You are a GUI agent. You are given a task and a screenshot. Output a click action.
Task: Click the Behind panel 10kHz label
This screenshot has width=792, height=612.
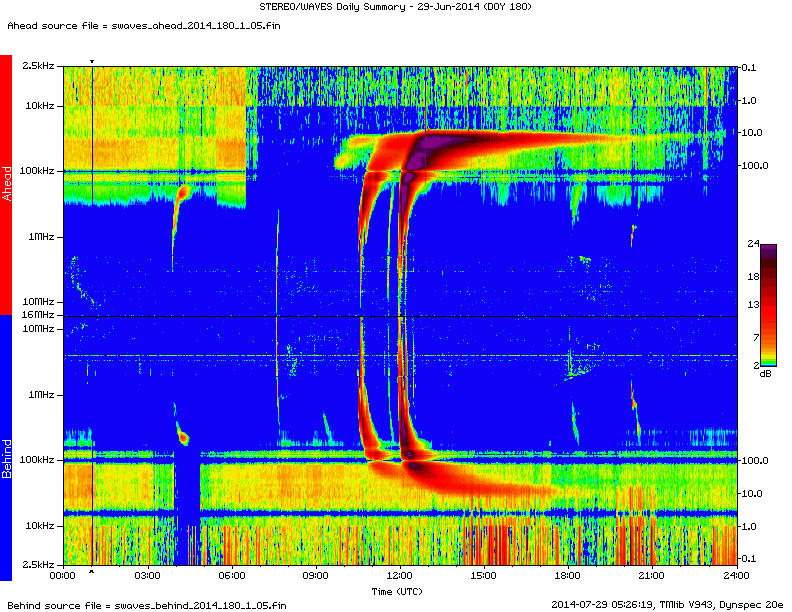click(39, 526)
